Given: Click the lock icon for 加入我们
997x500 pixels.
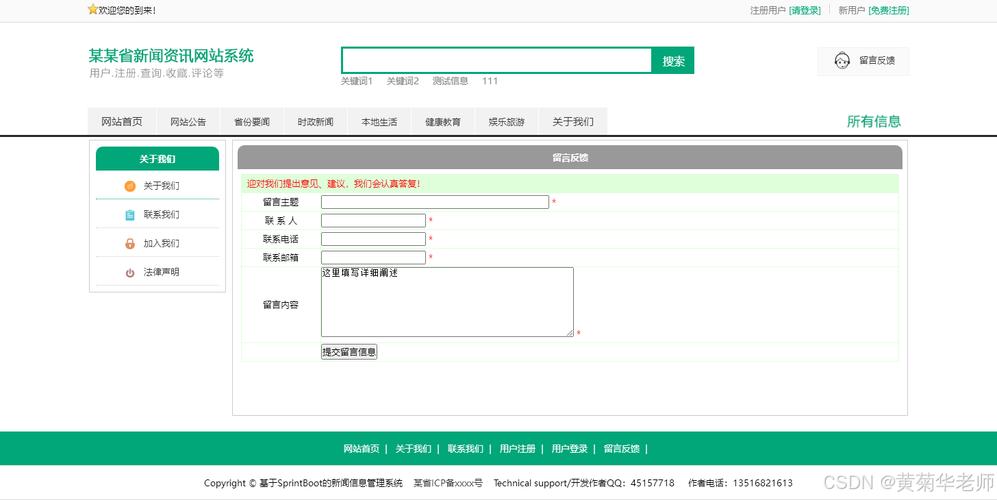Looking at the screenshot, I should pos(130,244).
